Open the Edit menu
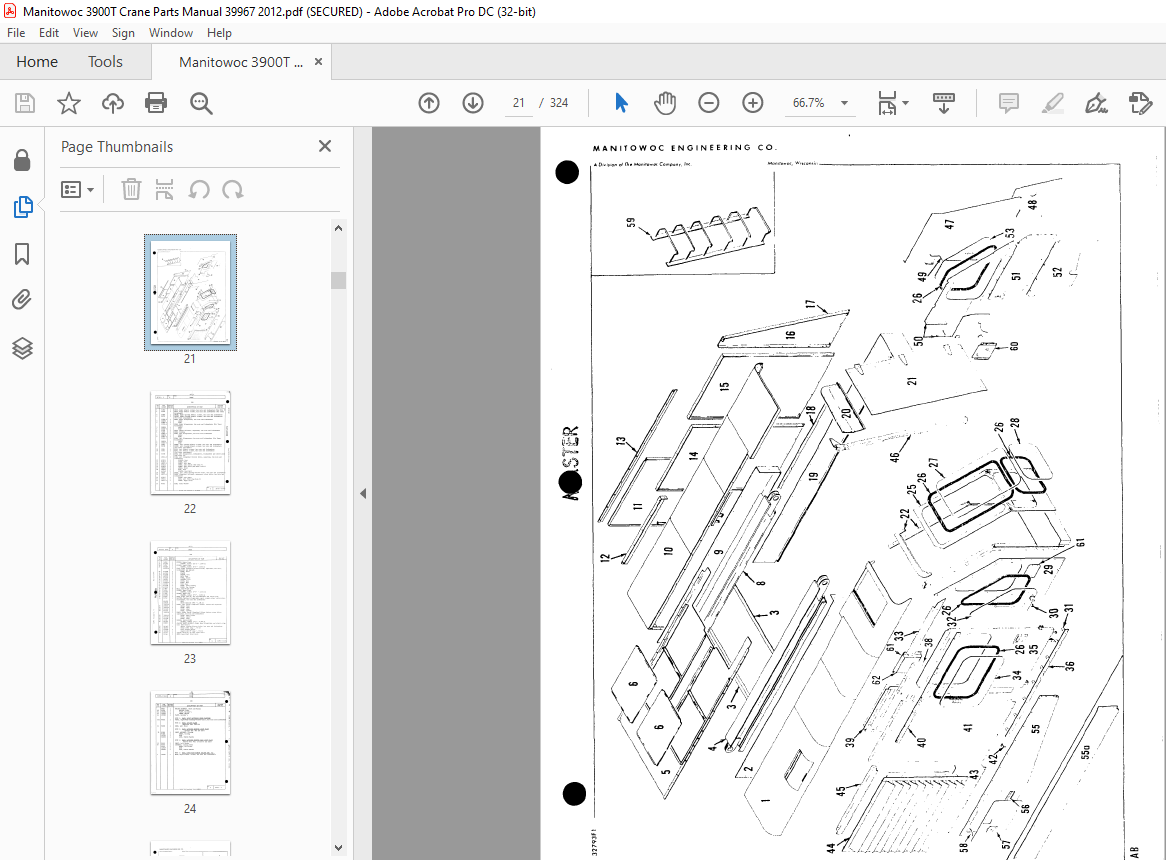The height and width of the screenshot is (860, 1166). coord(49,33)
